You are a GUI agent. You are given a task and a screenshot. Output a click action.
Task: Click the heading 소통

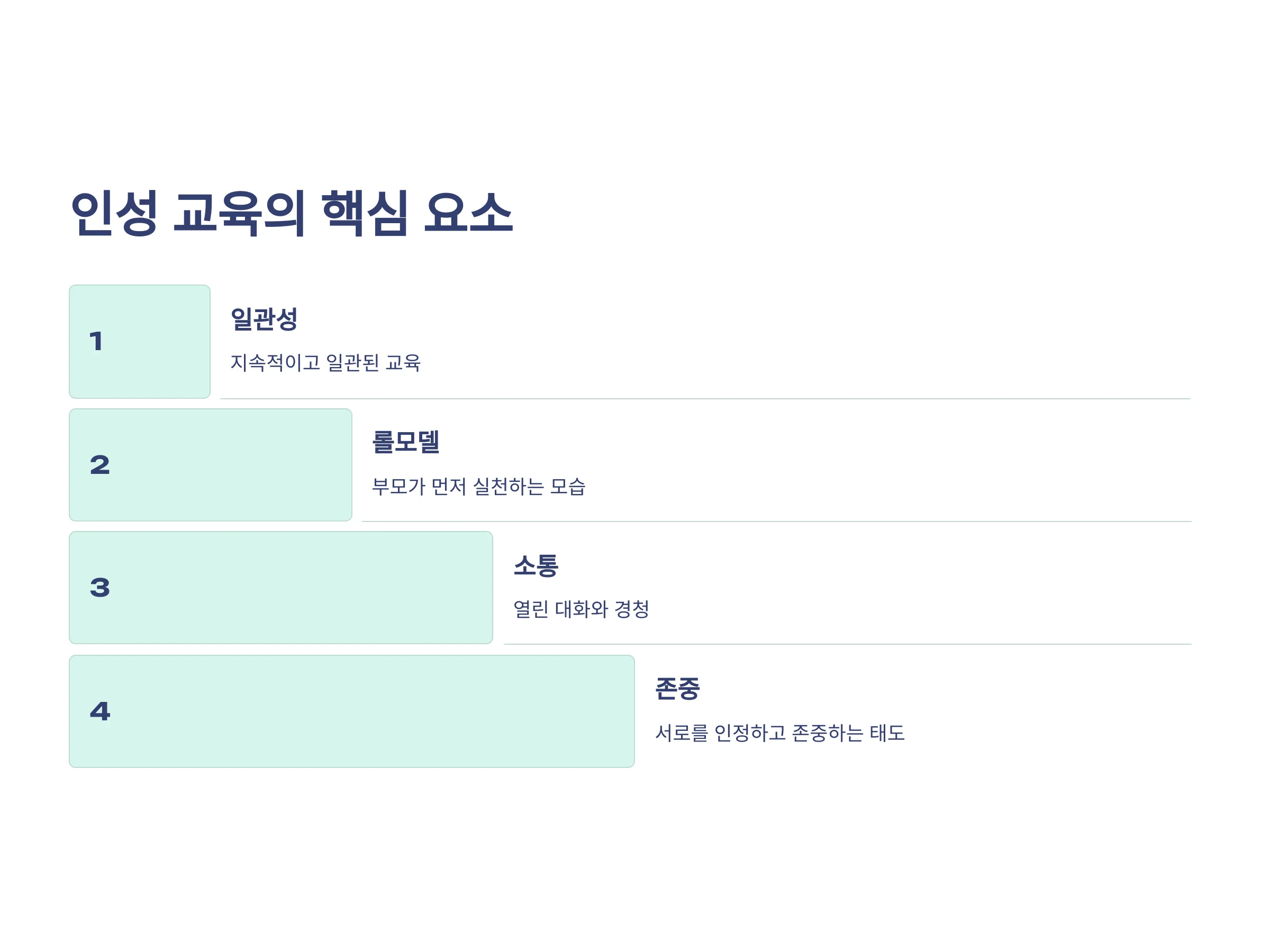pyautogui.click(x=536, y=566)
